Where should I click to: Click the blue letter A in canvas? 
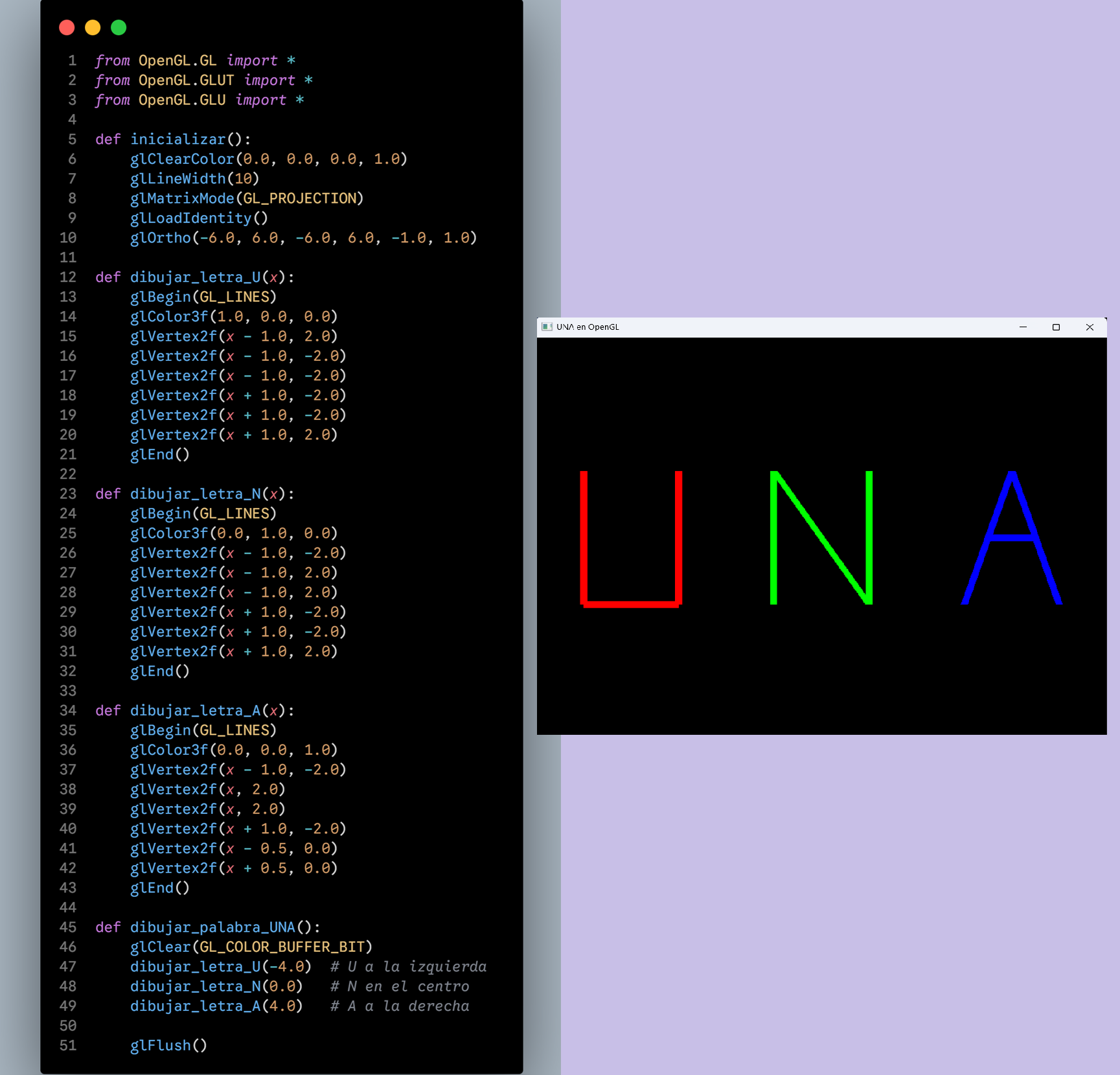[x=1011, y=537]
